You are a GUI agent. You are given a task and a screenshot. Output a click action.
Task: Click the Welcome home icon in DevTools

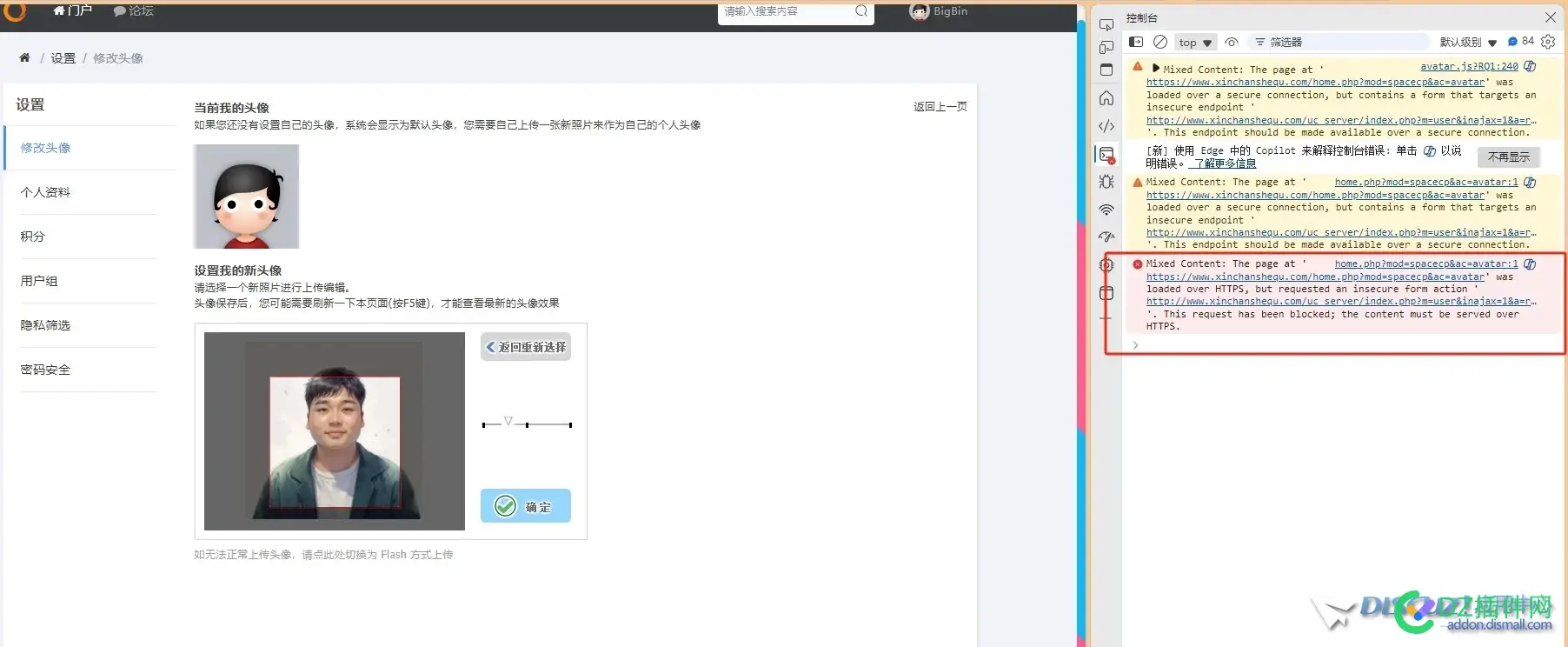(x=1106, y=98)
